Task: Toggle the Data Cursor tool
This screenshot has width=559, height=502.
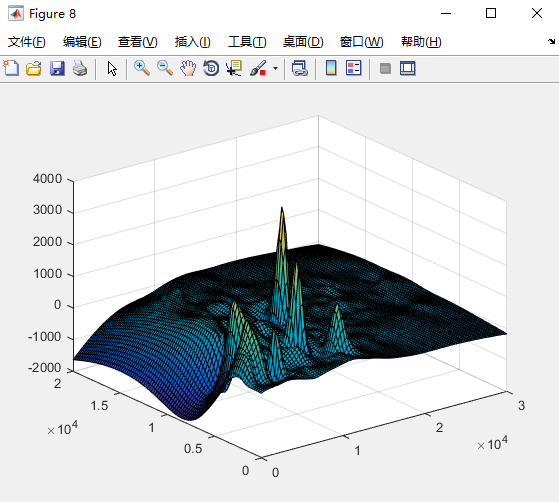Action: click(234, 68)
